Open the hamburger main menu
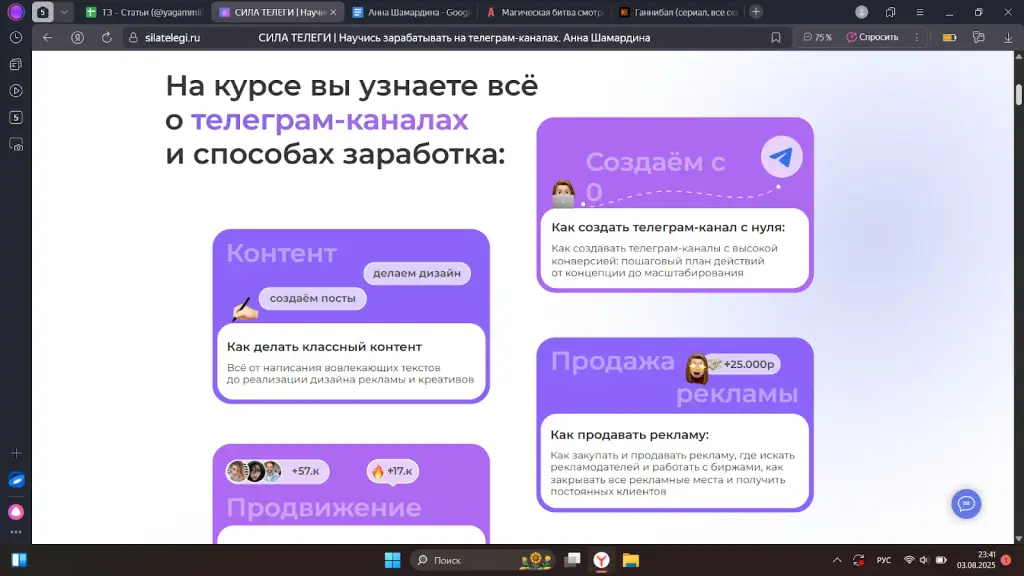The width and height of the screenshot is (1024, 576). coord(920,12)
